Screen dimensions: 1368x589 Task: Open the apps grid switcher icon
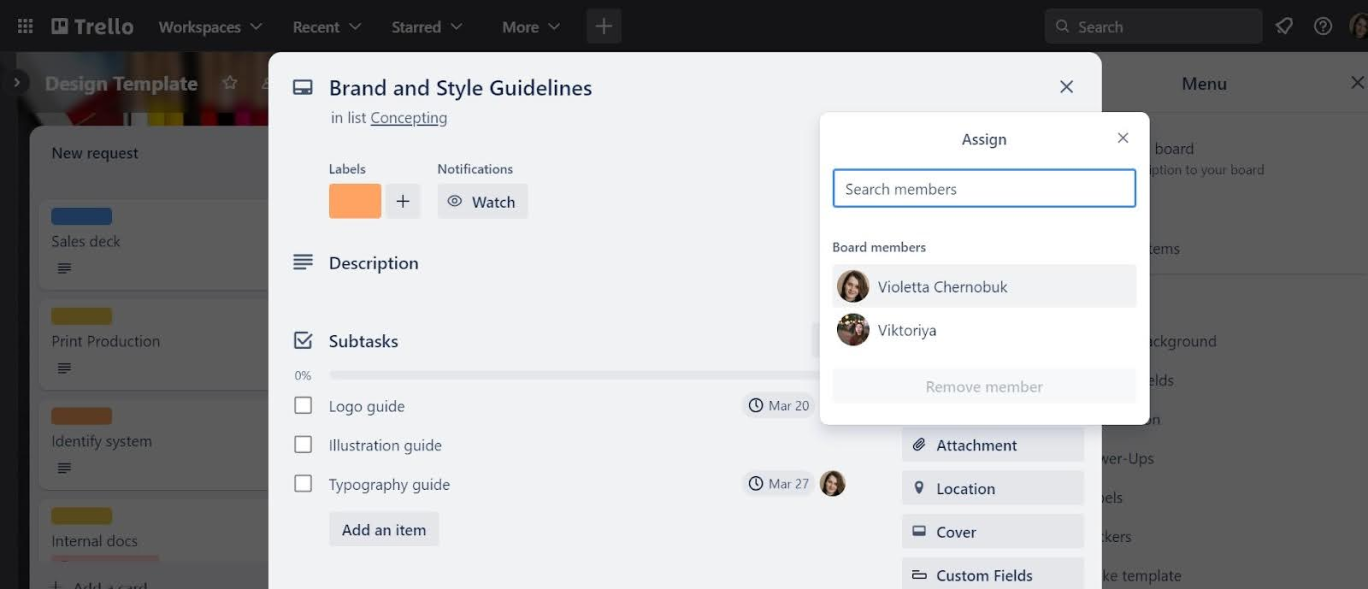coord(25,27)
